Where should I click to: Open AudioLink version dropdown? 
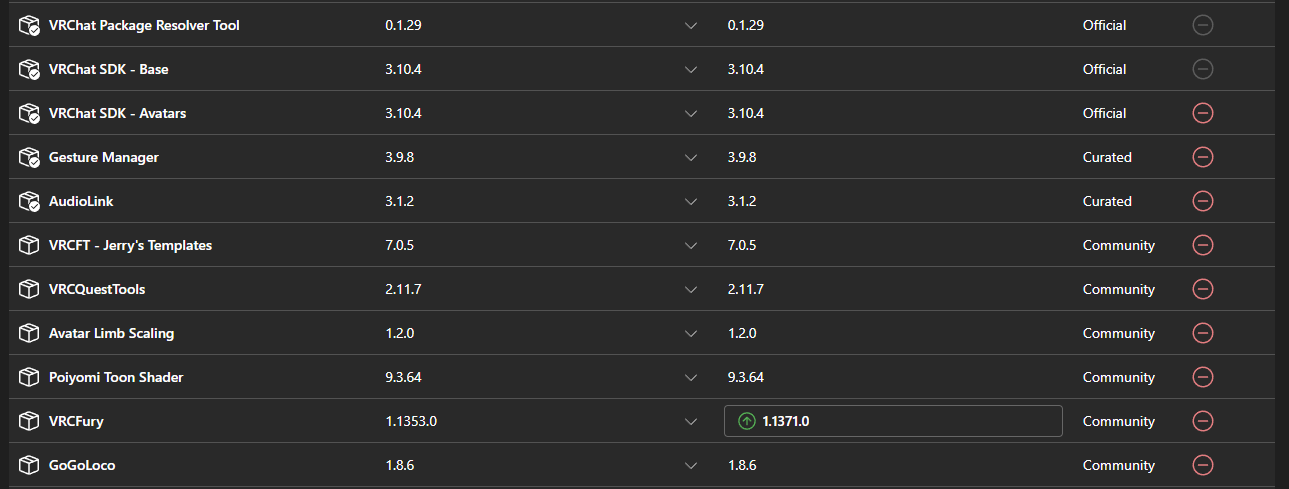coord(690,202)
